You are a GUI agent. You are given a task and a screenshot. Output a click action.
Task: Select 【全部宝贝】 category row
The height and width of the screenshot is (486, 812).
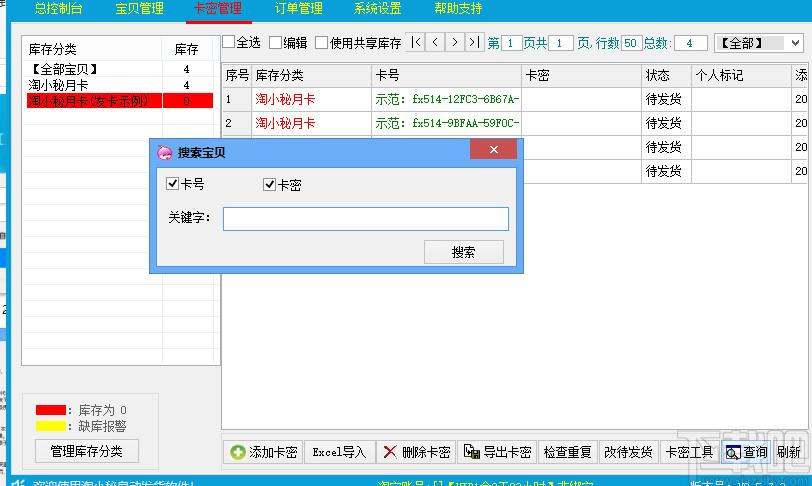pyautogui.click(x=120, y=69)
